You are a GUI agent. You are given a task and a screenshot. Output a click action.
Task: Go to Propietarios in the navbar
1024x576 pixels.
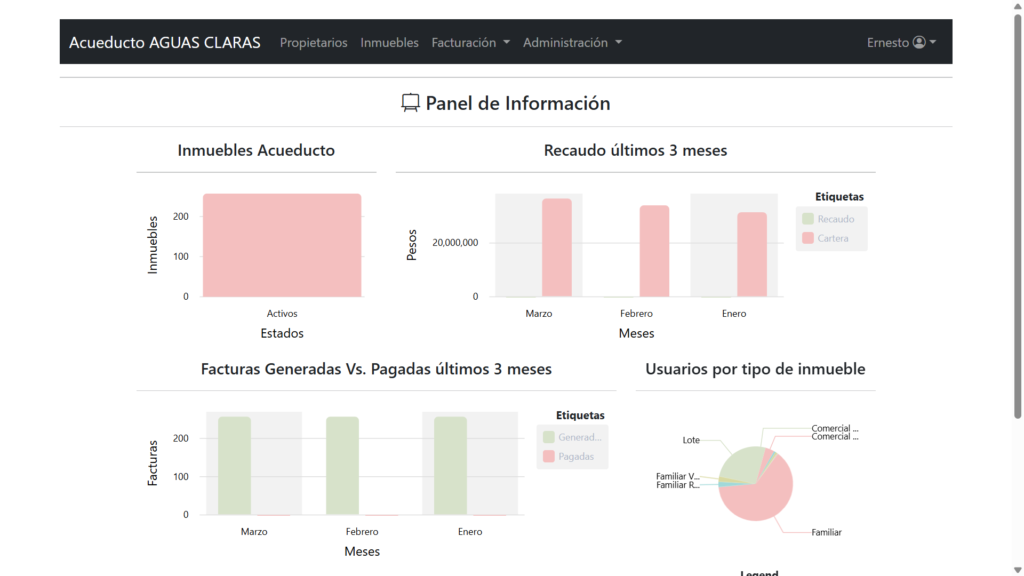tap(314, 43)
